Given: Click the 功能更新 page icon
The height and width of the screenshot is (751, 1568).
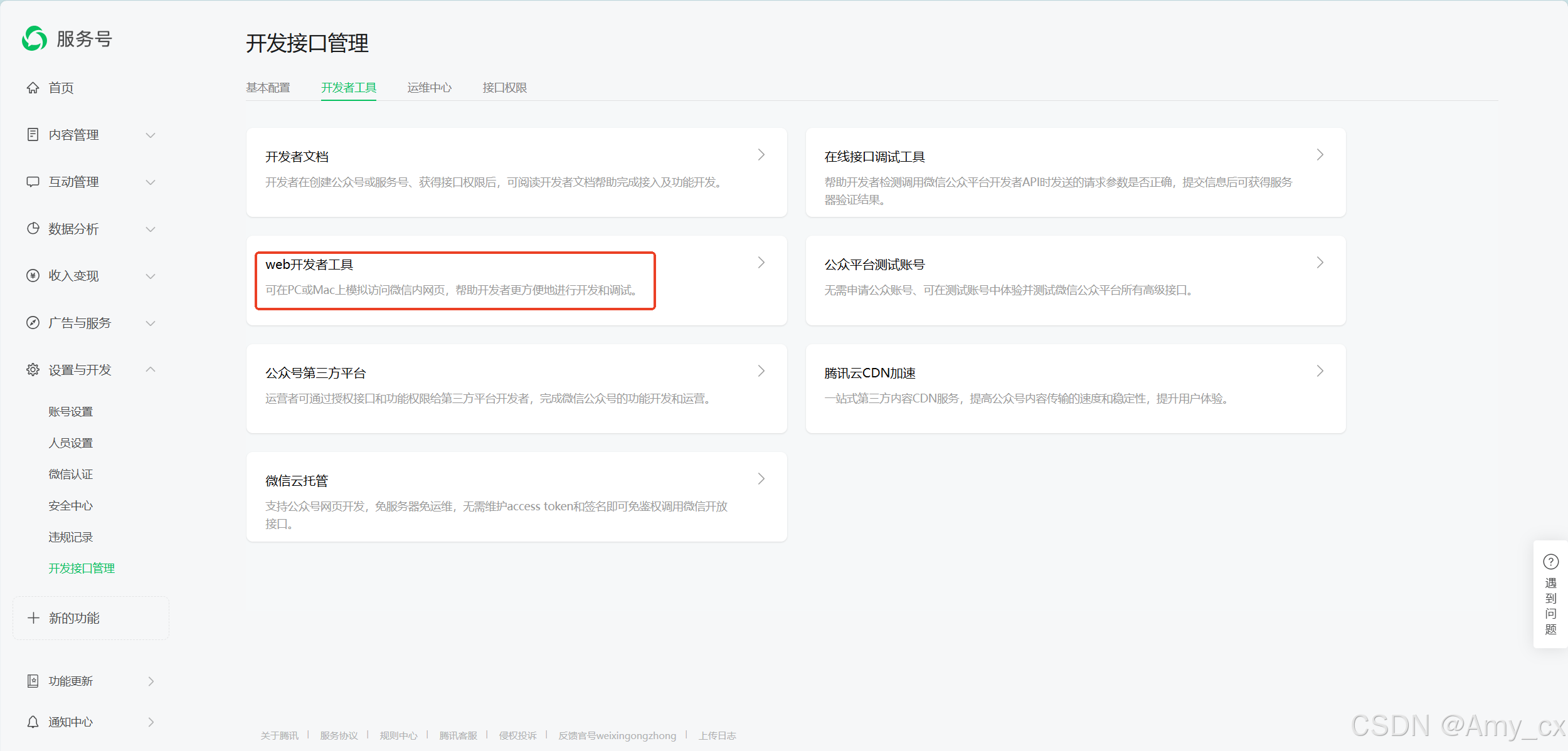Looking at the screenshot, I should pyautogui.click(x=33, y=681).
